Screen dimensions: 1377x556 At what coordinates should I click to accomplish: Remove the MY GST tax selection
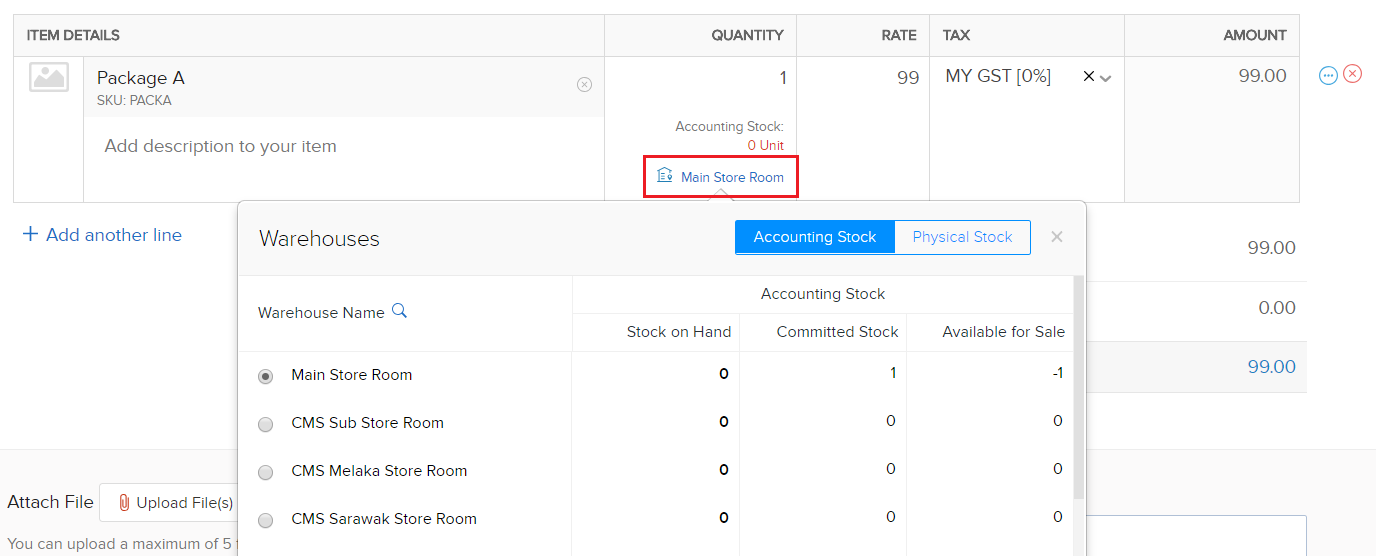pos(1088,77)
